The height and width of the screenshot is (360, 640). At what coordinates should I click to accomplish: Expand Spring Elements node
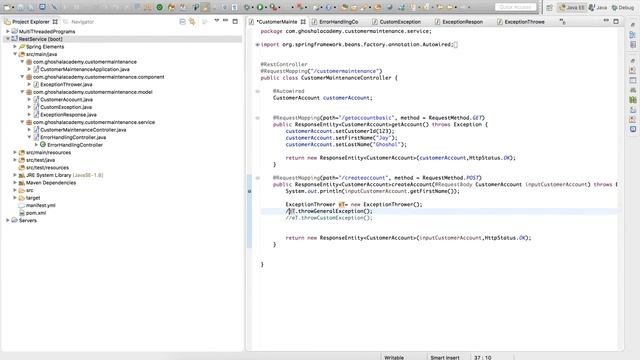(15, 47)
